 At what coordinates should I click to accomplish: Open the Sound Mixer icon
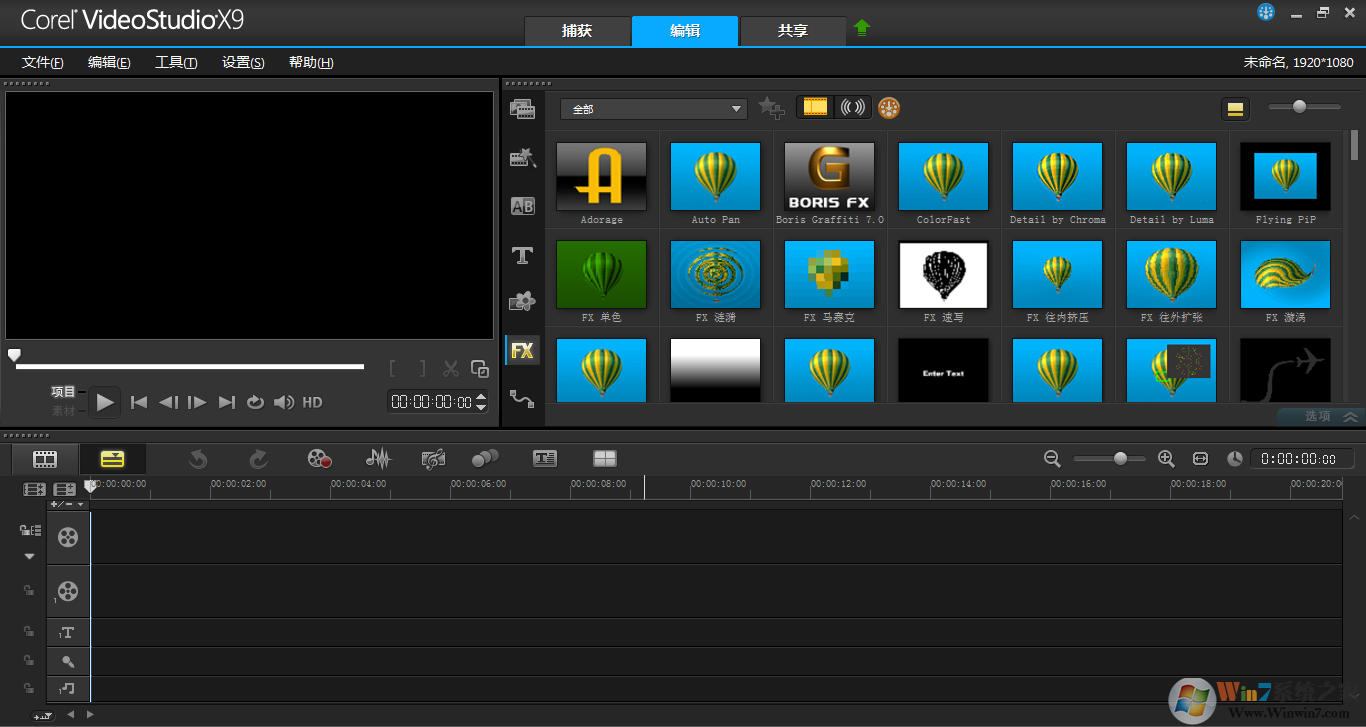pos(378,458)
